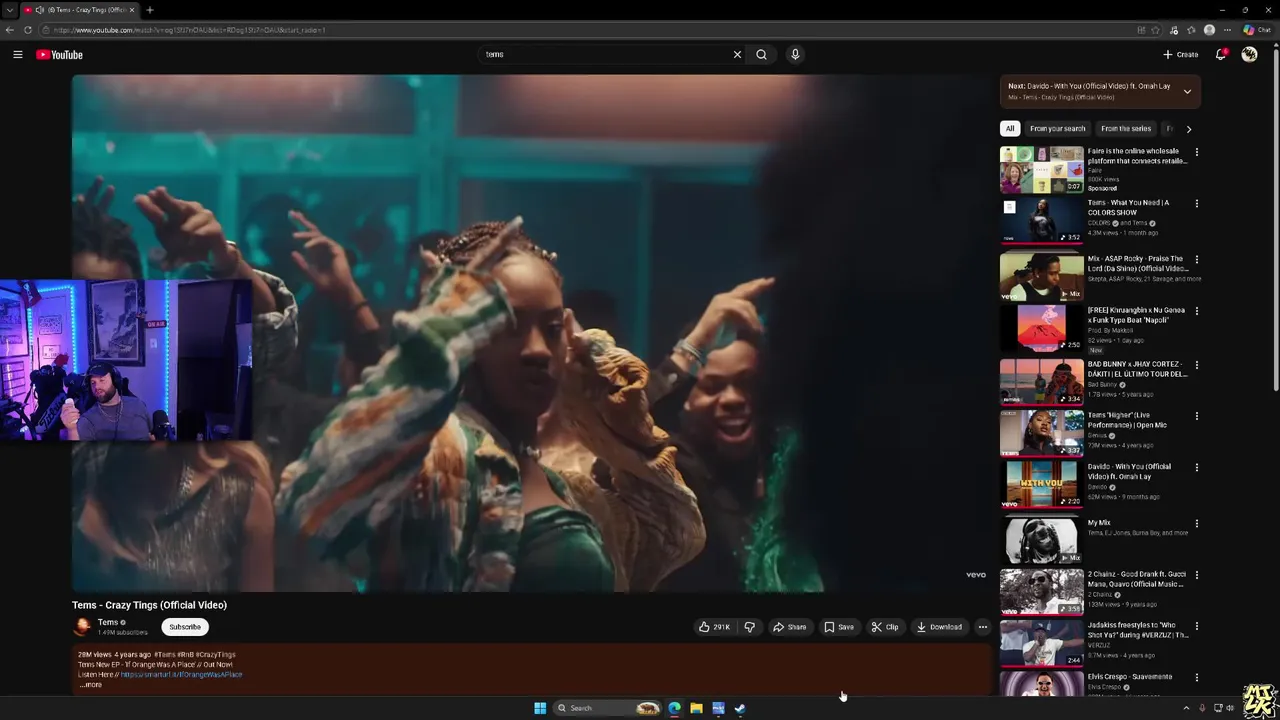Screen dimensions: 1280x720
Task: Download the current video
Action: [x=940, y=627]
